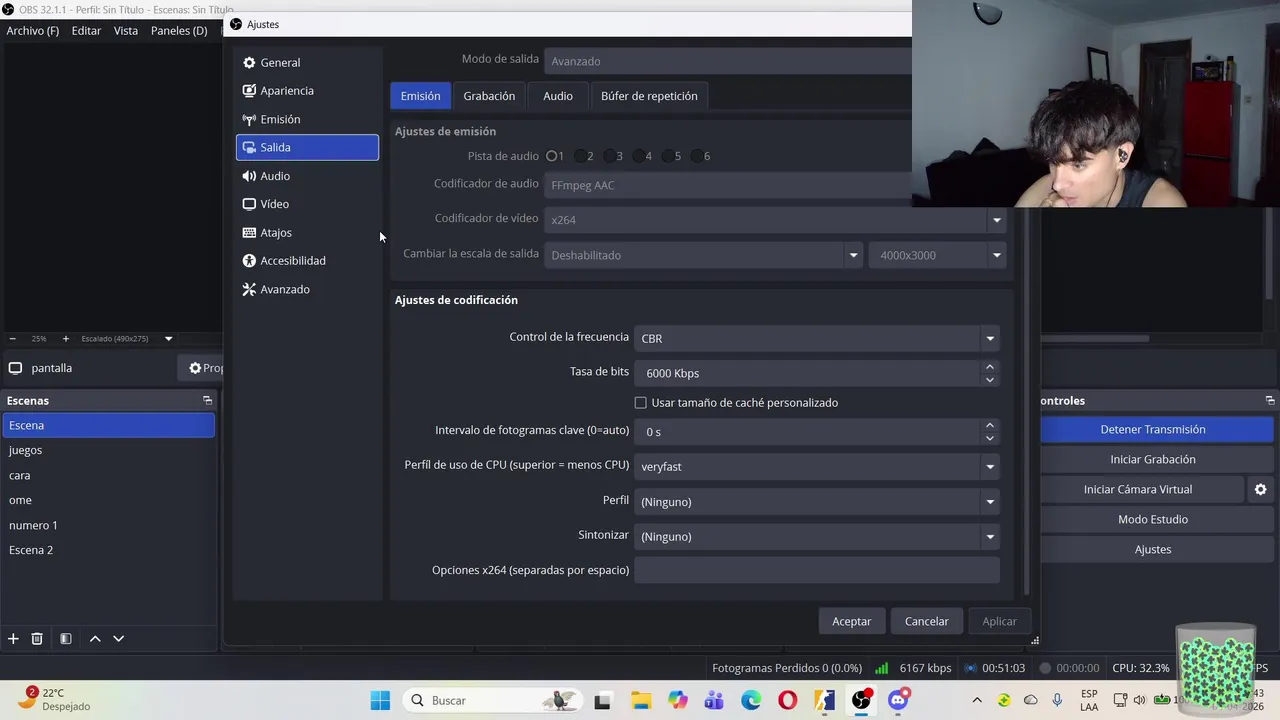The height and width of the screenshot is (720, 1280).
Task: Open Modo de salida Avanzado dropdown
Action: (728, 61)
